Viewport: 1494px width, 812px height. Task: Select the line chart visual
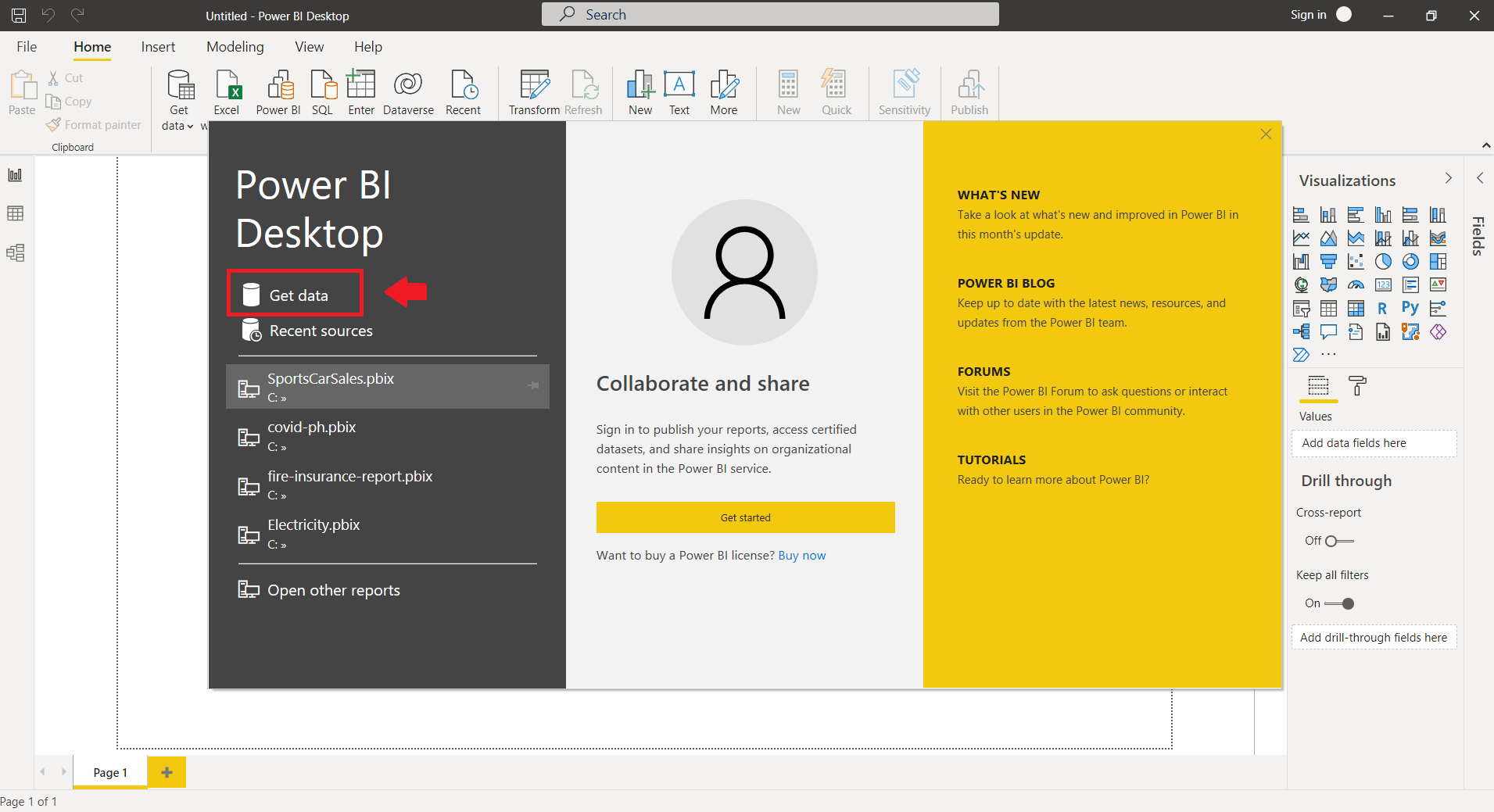pyautogui.click(x=1301, y=238)
